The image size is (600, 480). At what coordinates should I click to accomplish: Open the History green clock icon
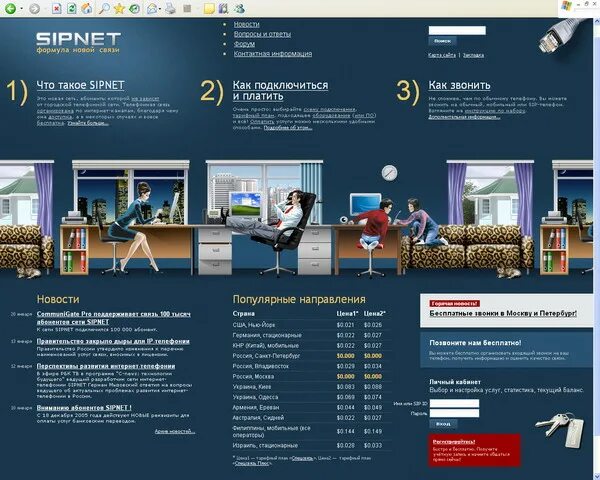(134, 8)
